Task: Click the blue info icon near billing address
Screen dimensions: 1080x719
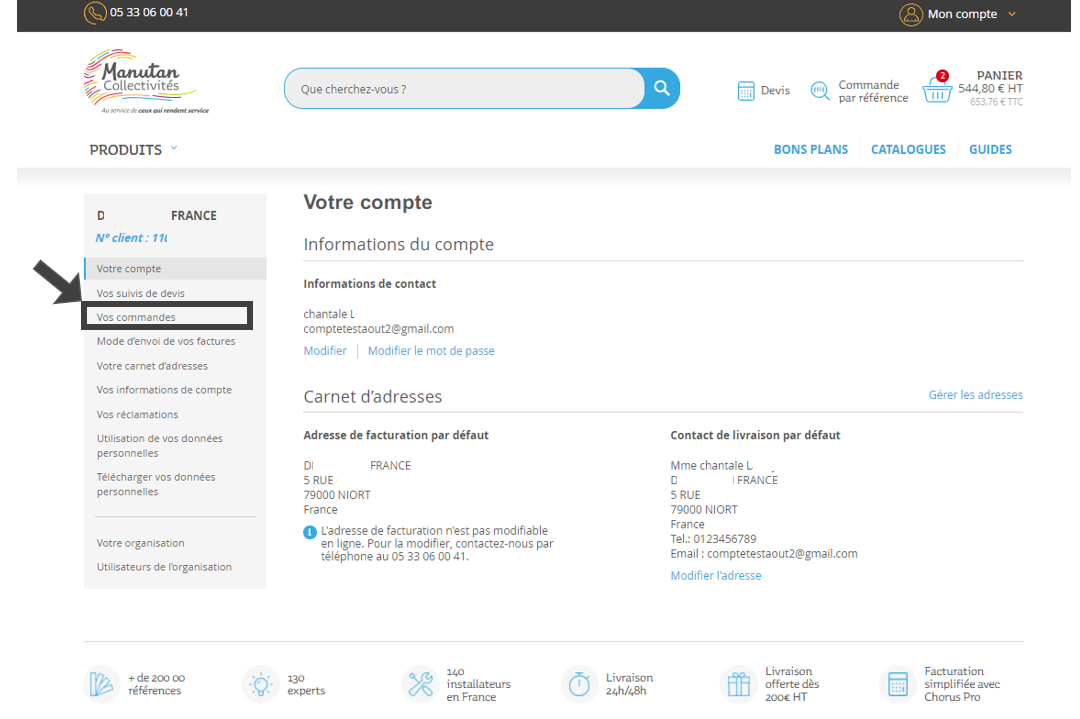Action: [x=310, y=532]
